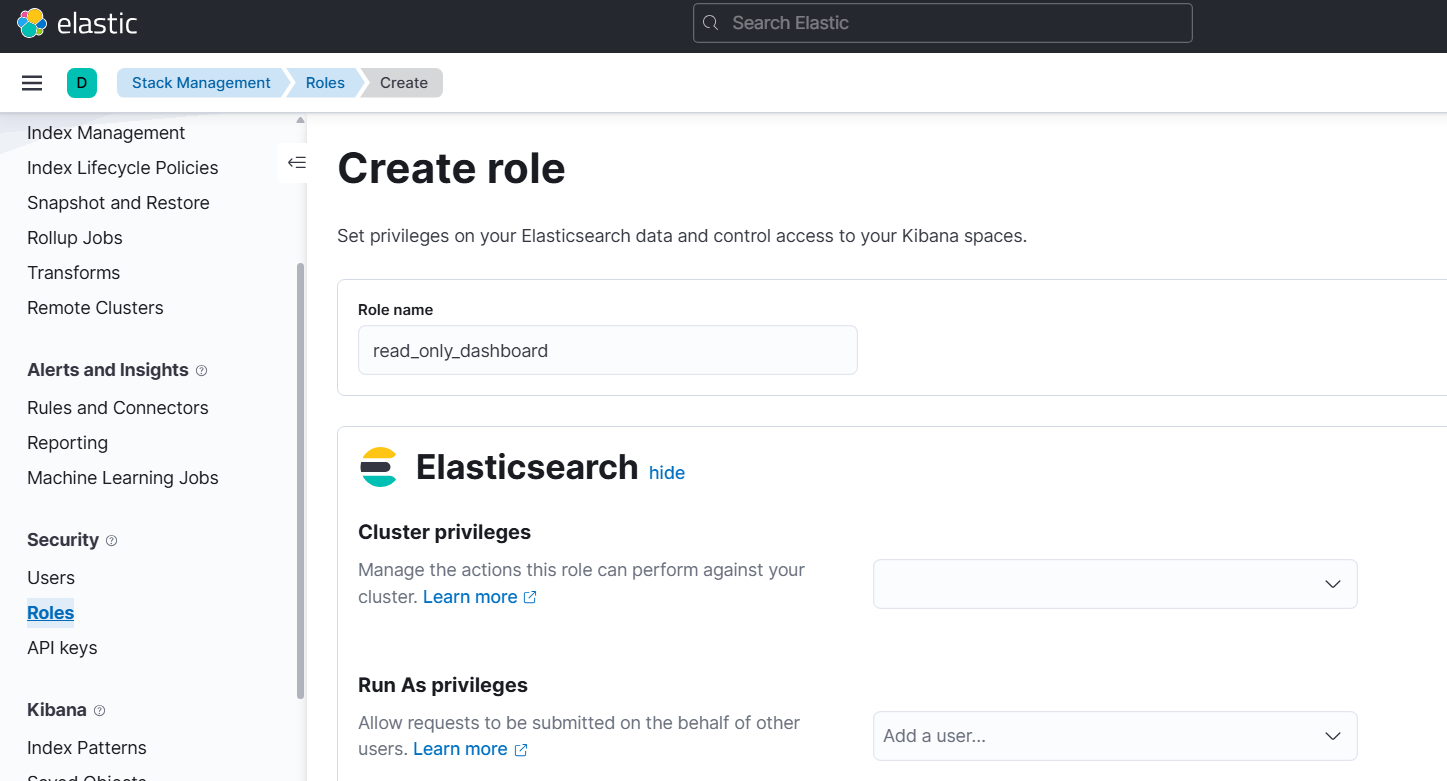This screenshot has height=781, width=1447.
Task: Click the Elastic logo
Action: coord(77,23)
